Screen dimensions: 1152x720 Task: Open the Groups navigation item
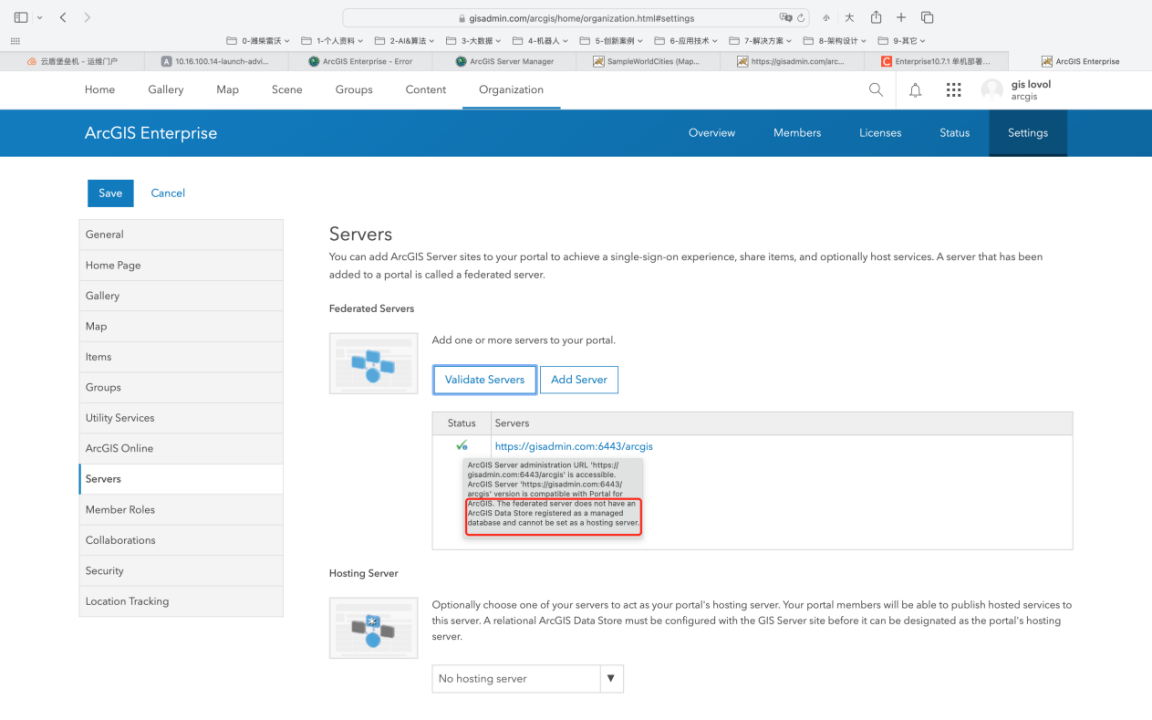point(354,90)
